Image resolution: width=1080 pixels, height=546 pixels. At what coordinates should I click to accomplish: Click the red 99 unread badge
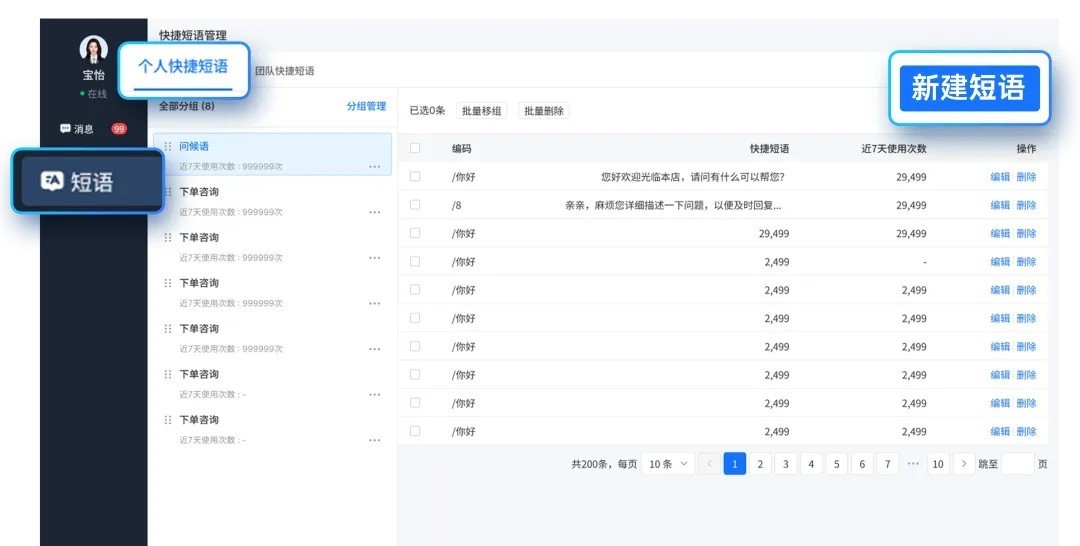(119, 129)
